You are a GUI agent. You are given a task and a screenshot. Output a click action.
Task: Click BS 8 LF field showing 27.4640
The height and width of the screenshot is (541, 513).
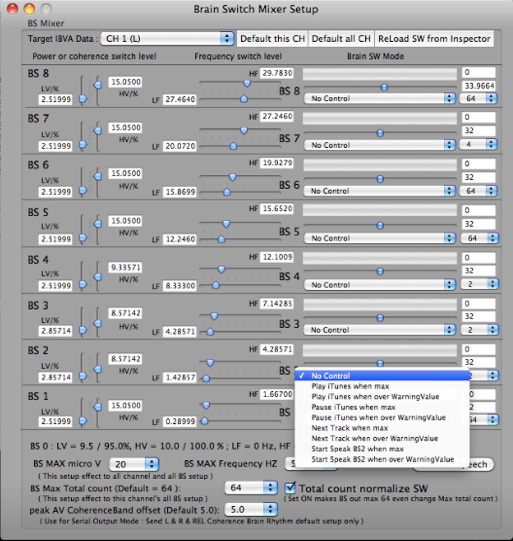[180, 99]
